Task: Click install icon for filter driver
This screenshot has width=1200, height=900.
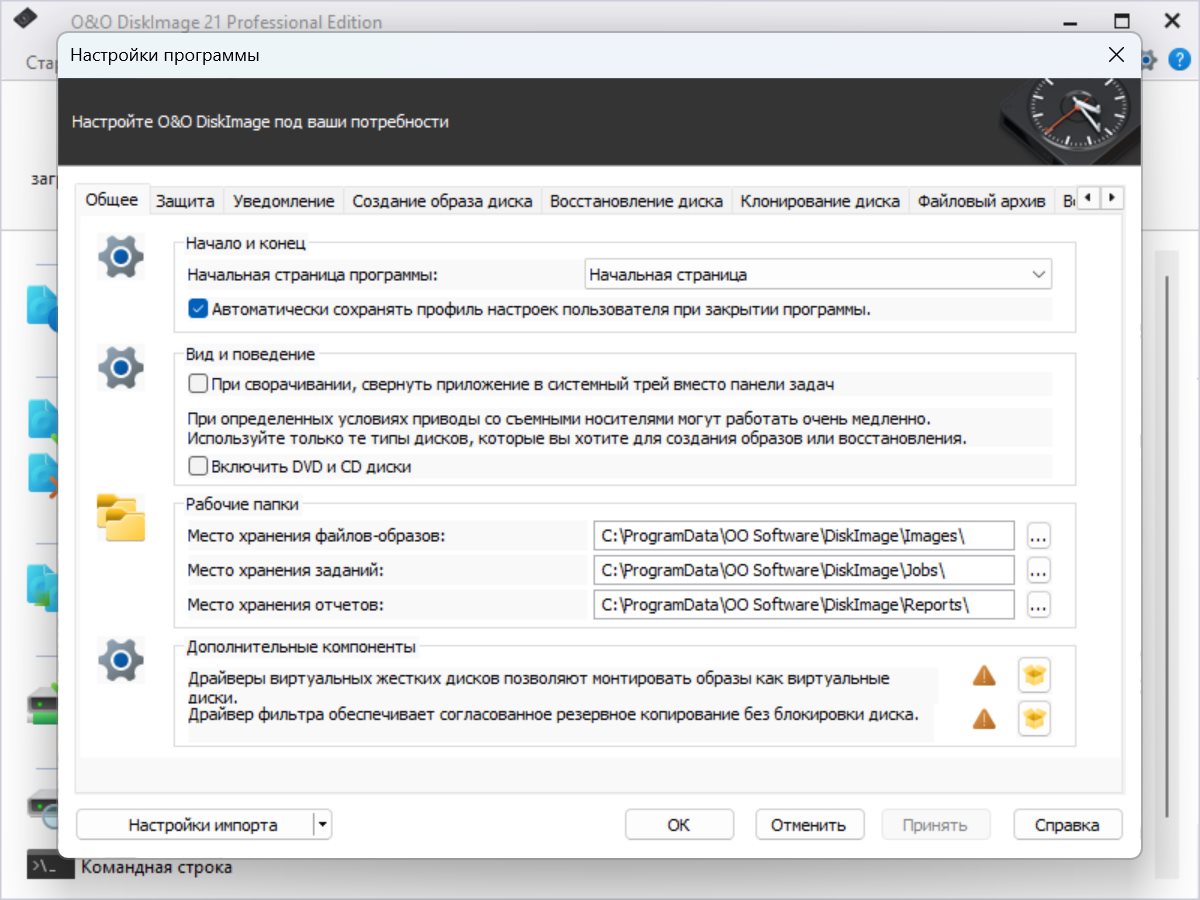Action: pyautogui.click(x=1034, y=718)
